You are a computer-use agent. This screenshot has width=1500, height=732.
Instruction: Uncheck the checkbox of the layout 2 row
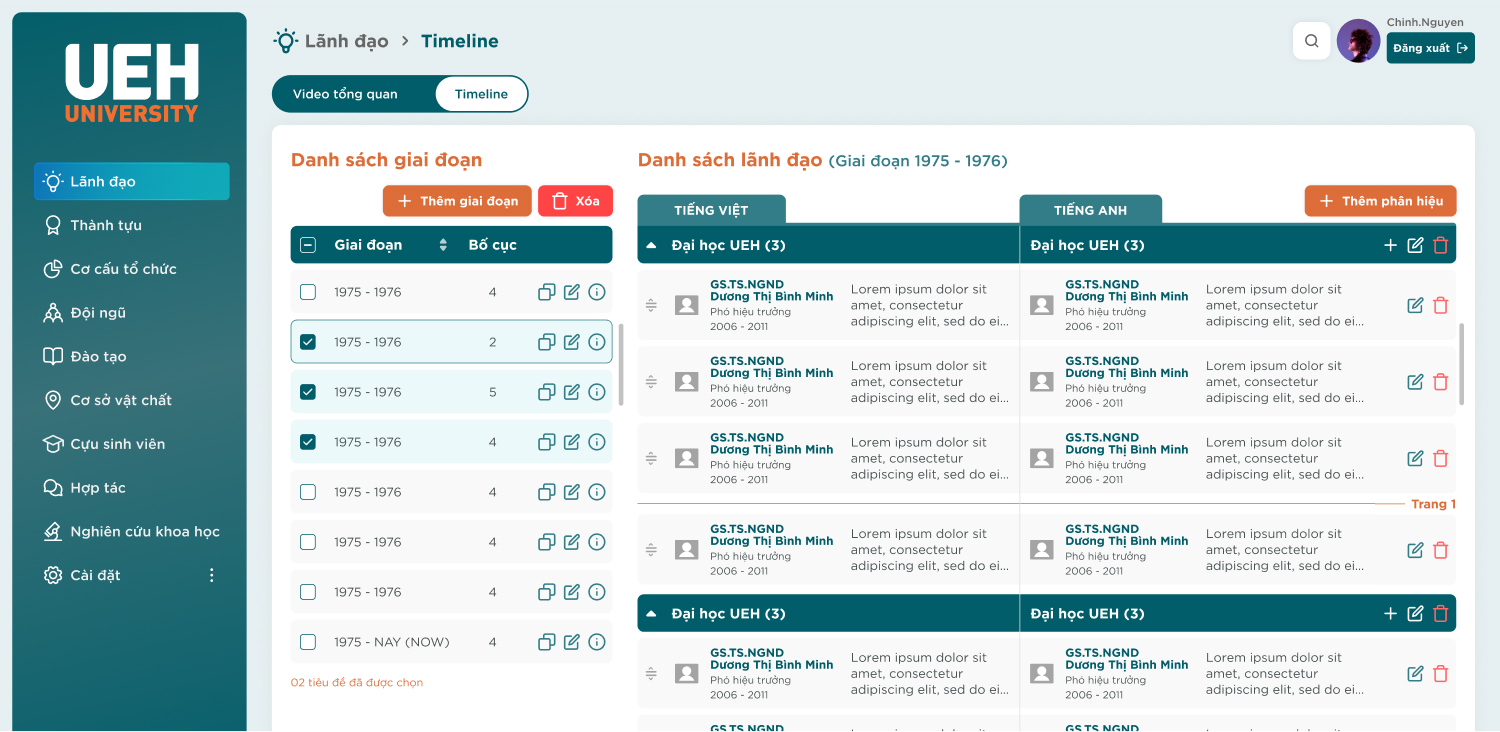tap(308, 342)
